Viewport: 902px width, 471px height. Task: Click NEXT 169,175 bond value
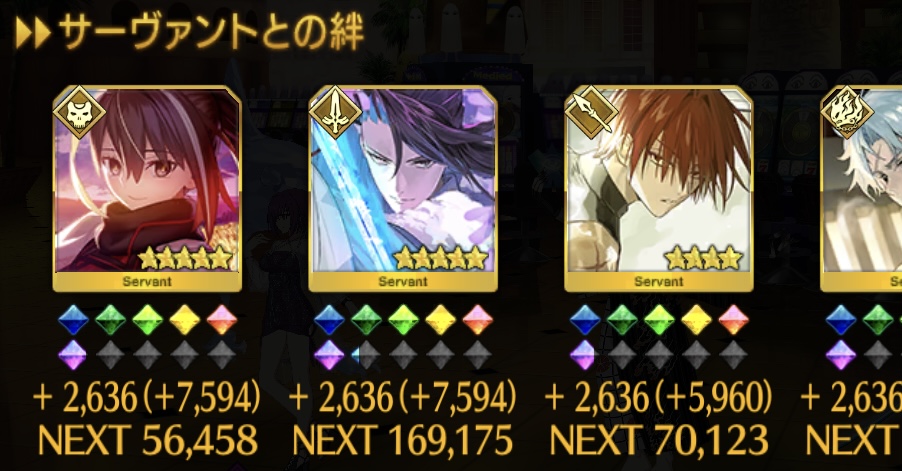[403, 441]
